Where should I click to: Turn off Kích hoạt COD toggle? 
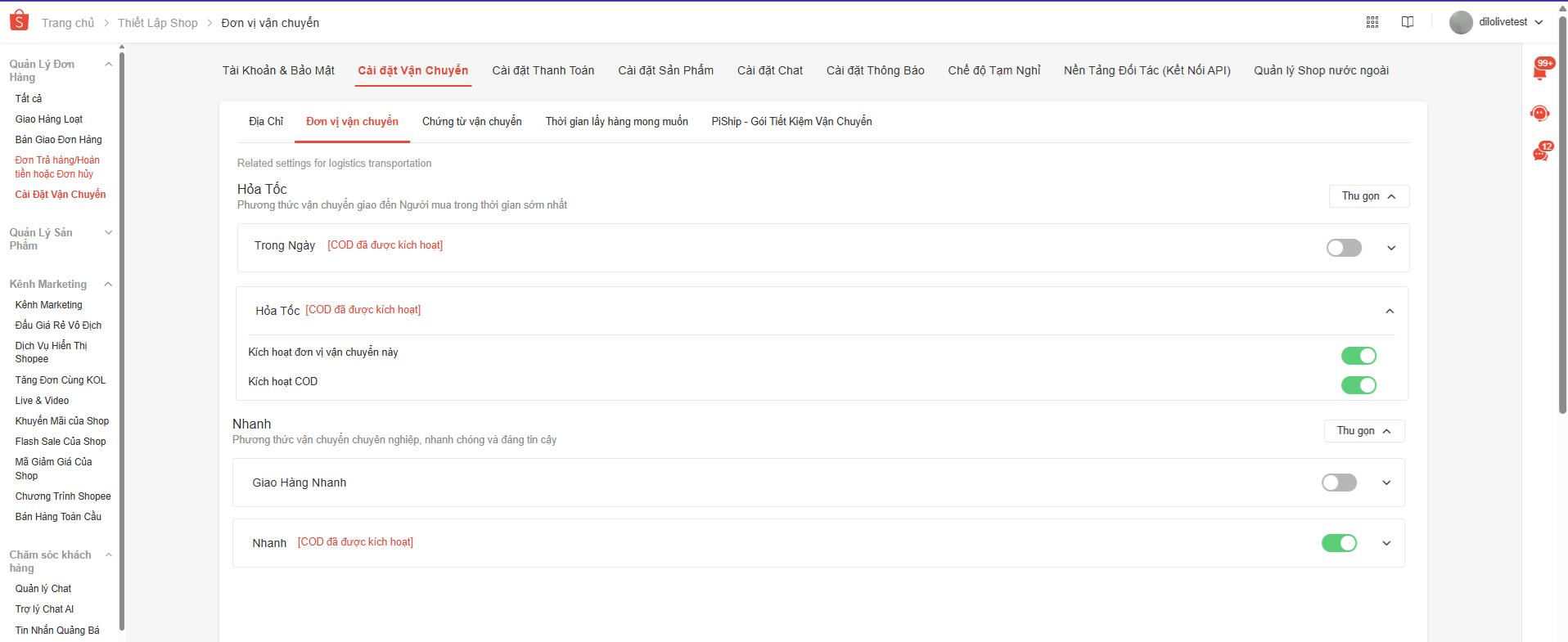coord(1358,385)
